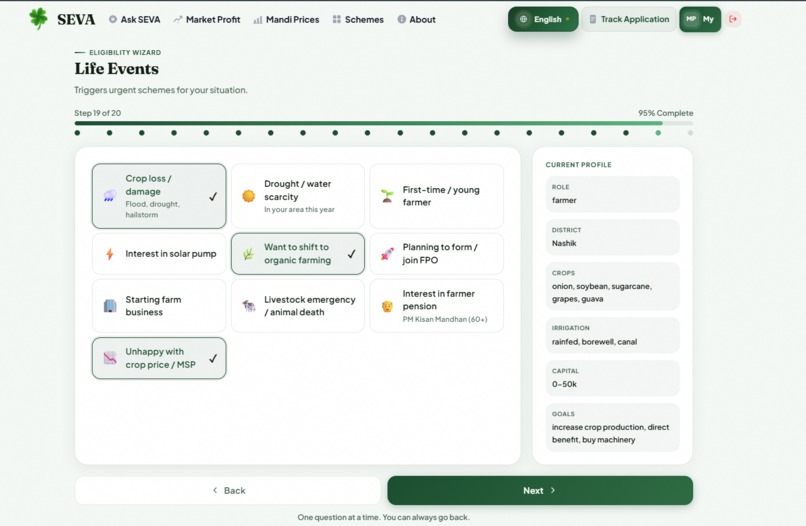Click the Role farmer profile field

(612, 194)
